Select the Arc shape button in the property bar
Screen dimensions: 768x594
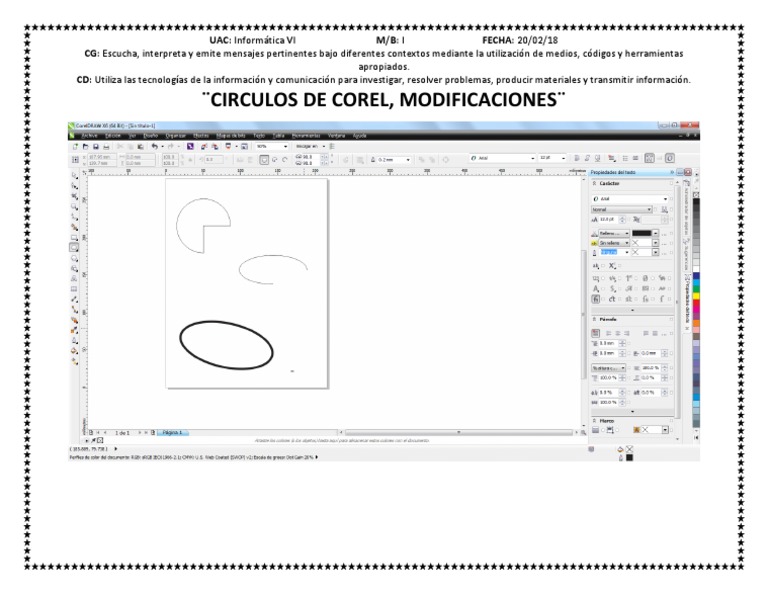coord(285,160)
